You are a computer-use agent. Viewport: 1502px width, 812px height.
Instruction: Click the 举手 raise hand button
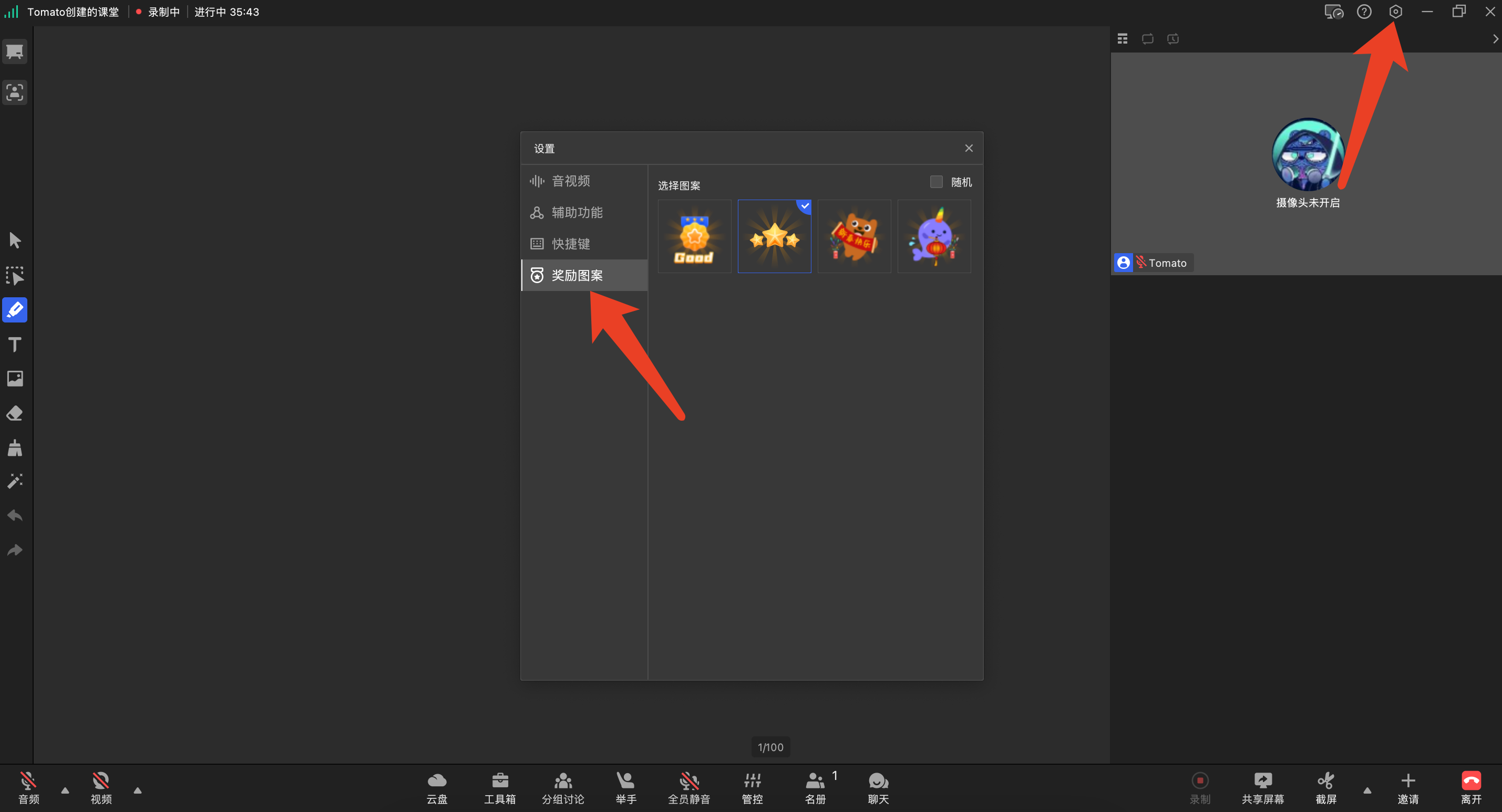[625, 787]
